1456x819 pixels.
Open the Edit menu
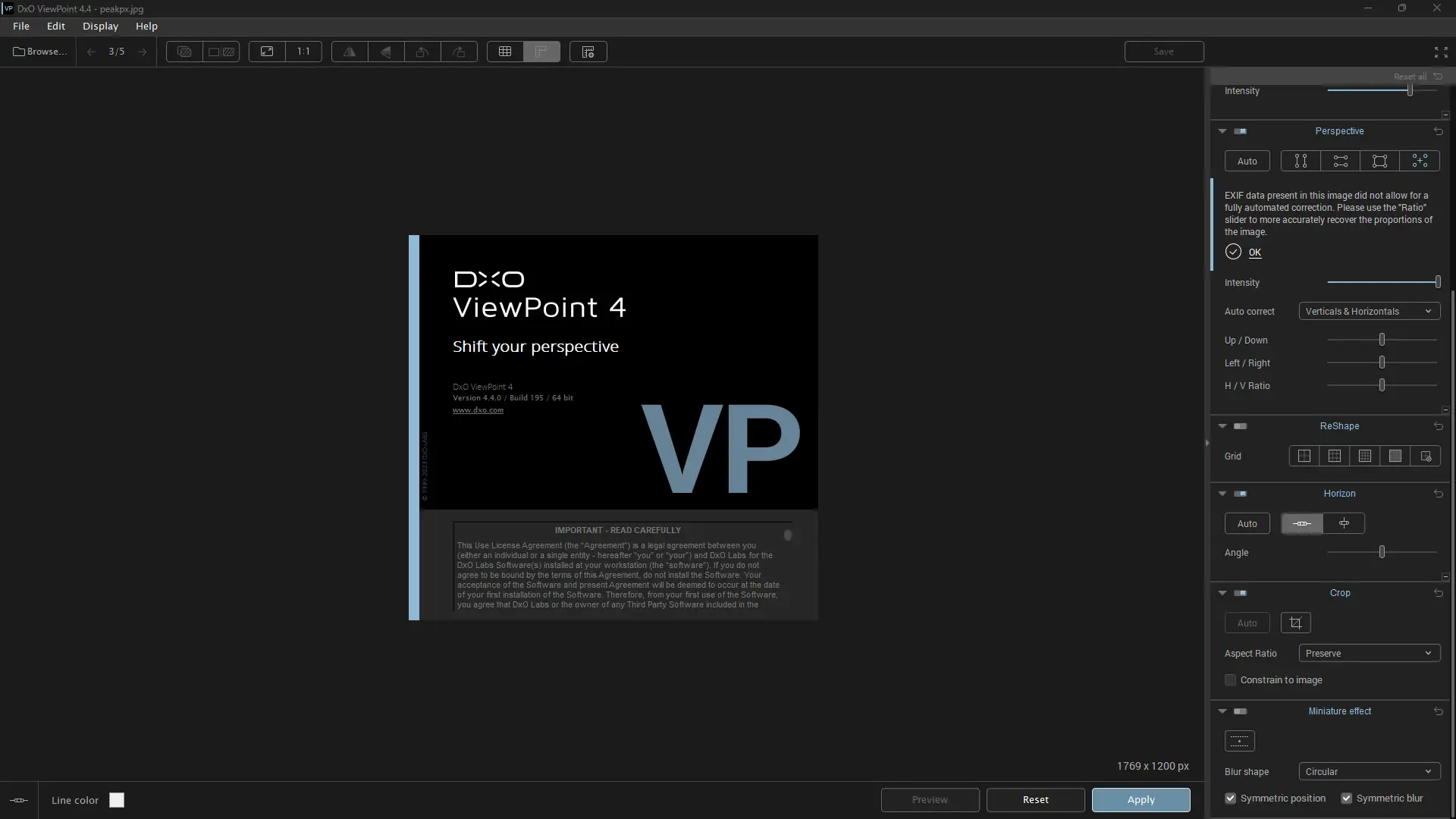56,26
